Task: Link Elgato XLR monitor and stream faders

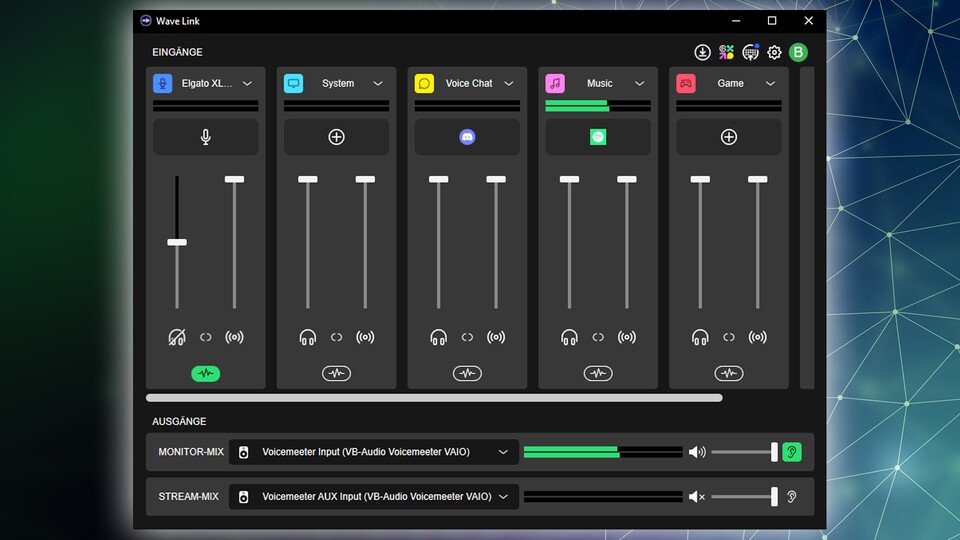Action: (x=206, y=337)
